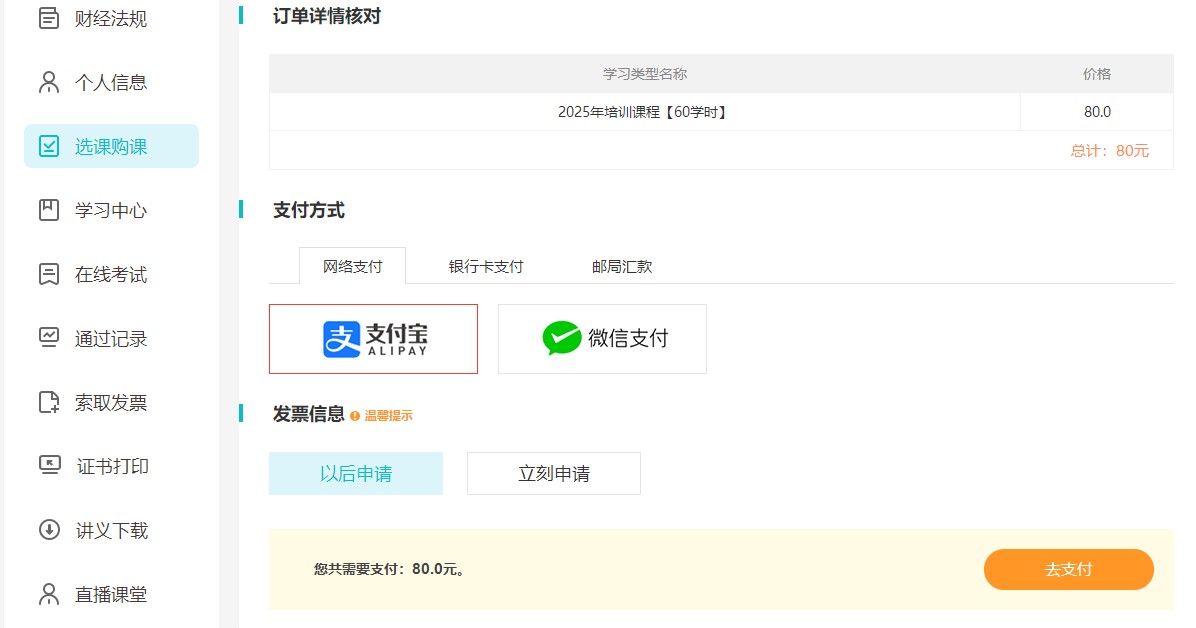Click the 去支付 button
This screenshot has height=628, width=1196.
1069,569
